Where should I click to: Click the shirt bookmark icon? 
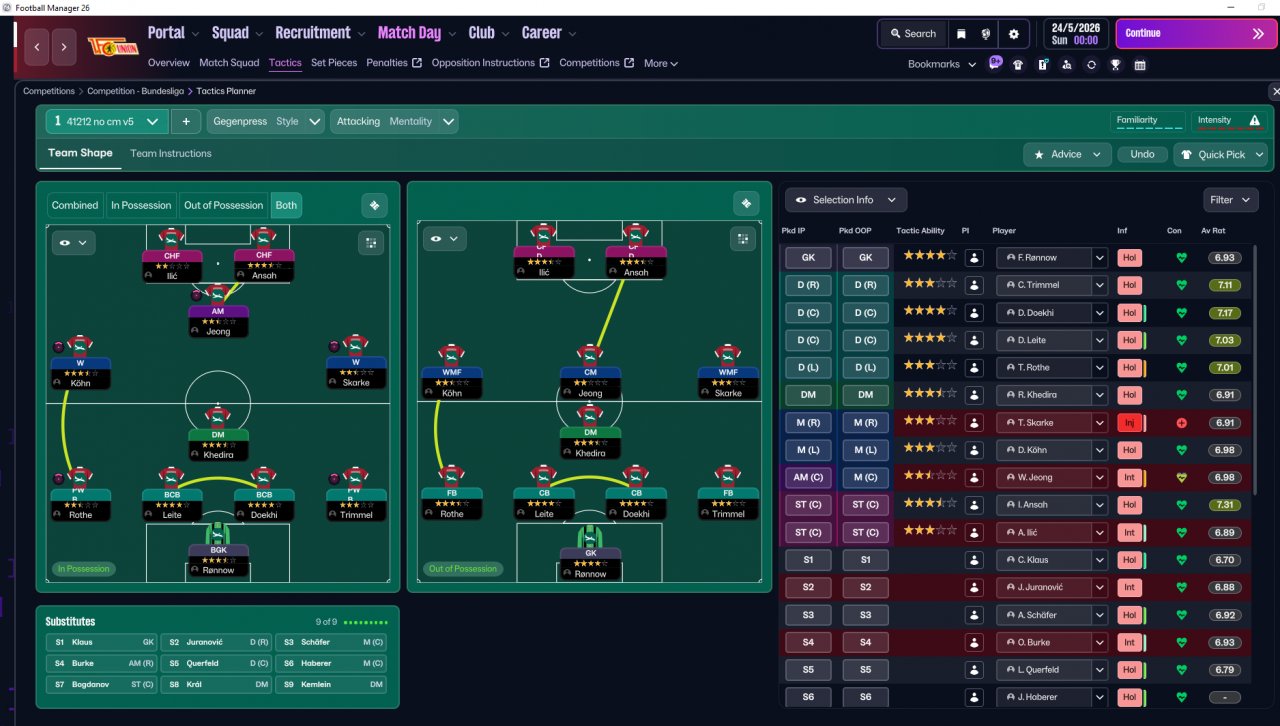point(1018,65)
